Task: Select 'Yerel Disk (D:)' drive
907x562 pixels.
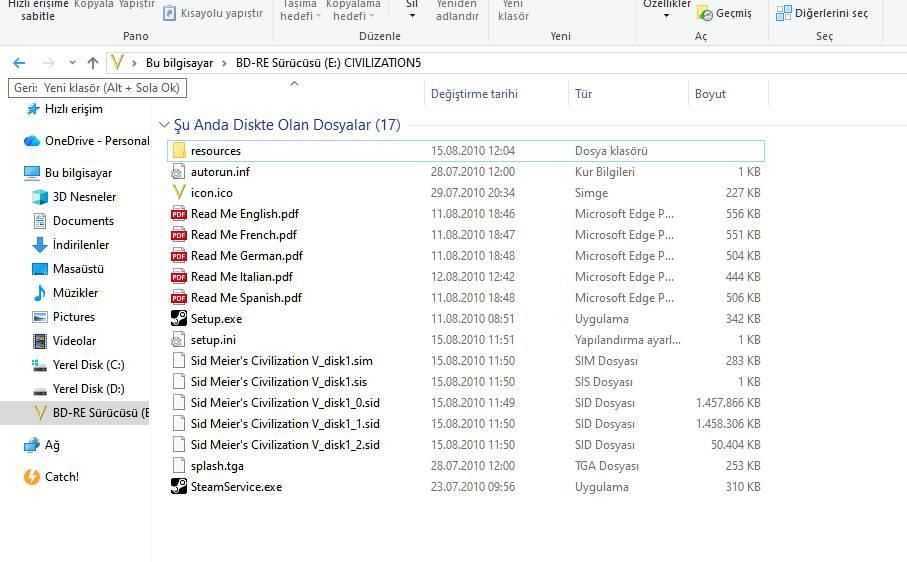Action: (78, 389)
